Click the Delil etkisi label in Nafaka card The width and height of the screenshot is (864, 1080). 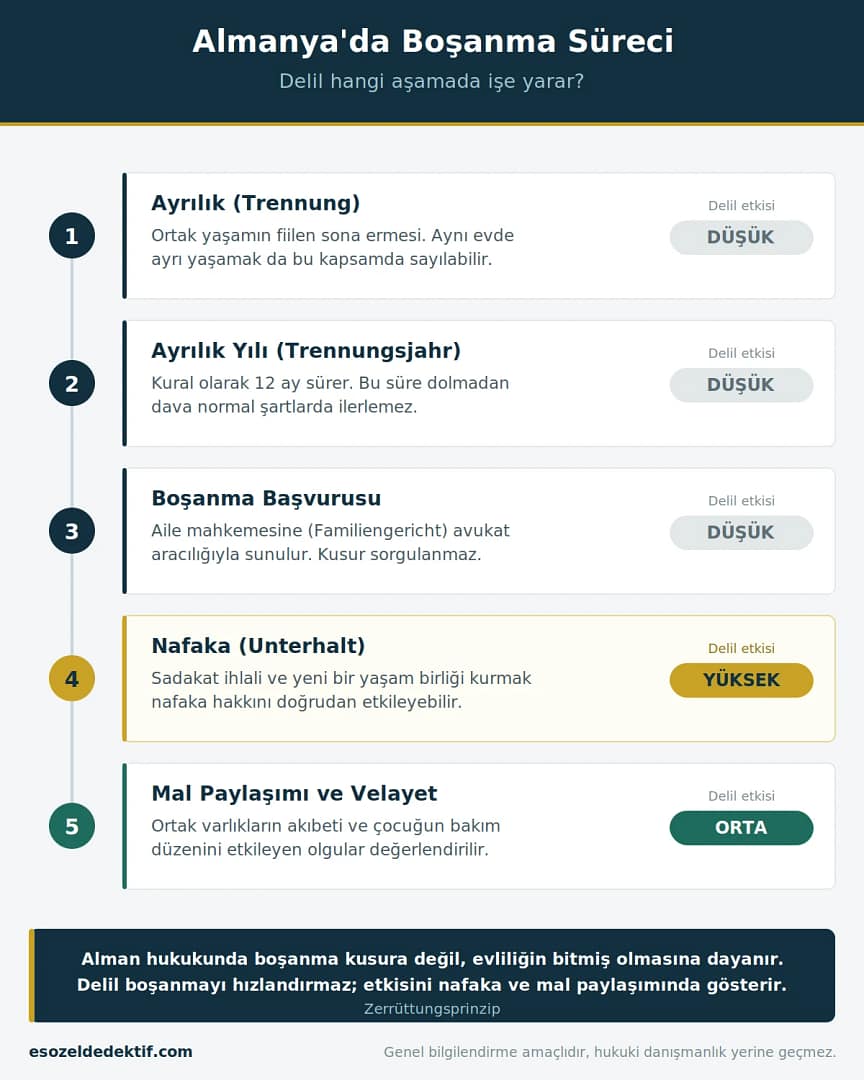[741, 648]
